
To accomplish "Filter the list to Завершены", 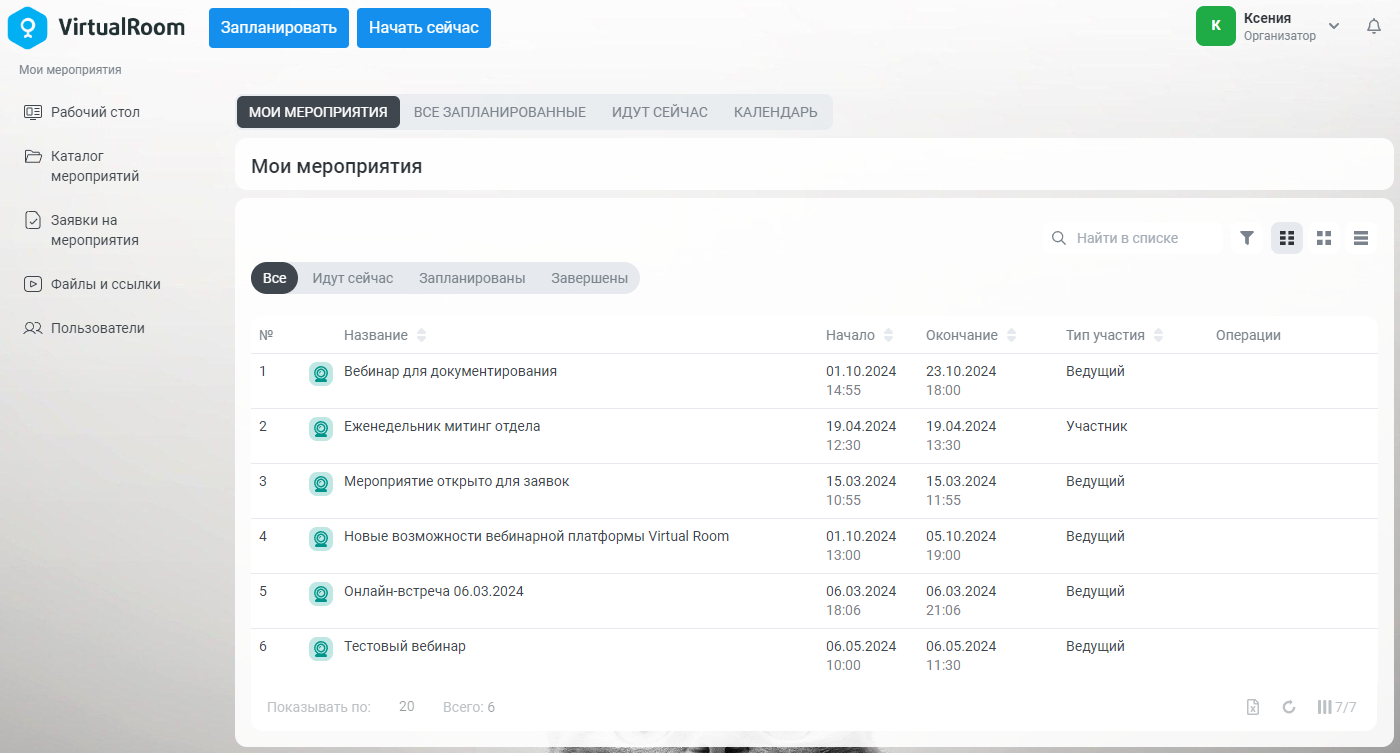I will (x=589, y=278).
